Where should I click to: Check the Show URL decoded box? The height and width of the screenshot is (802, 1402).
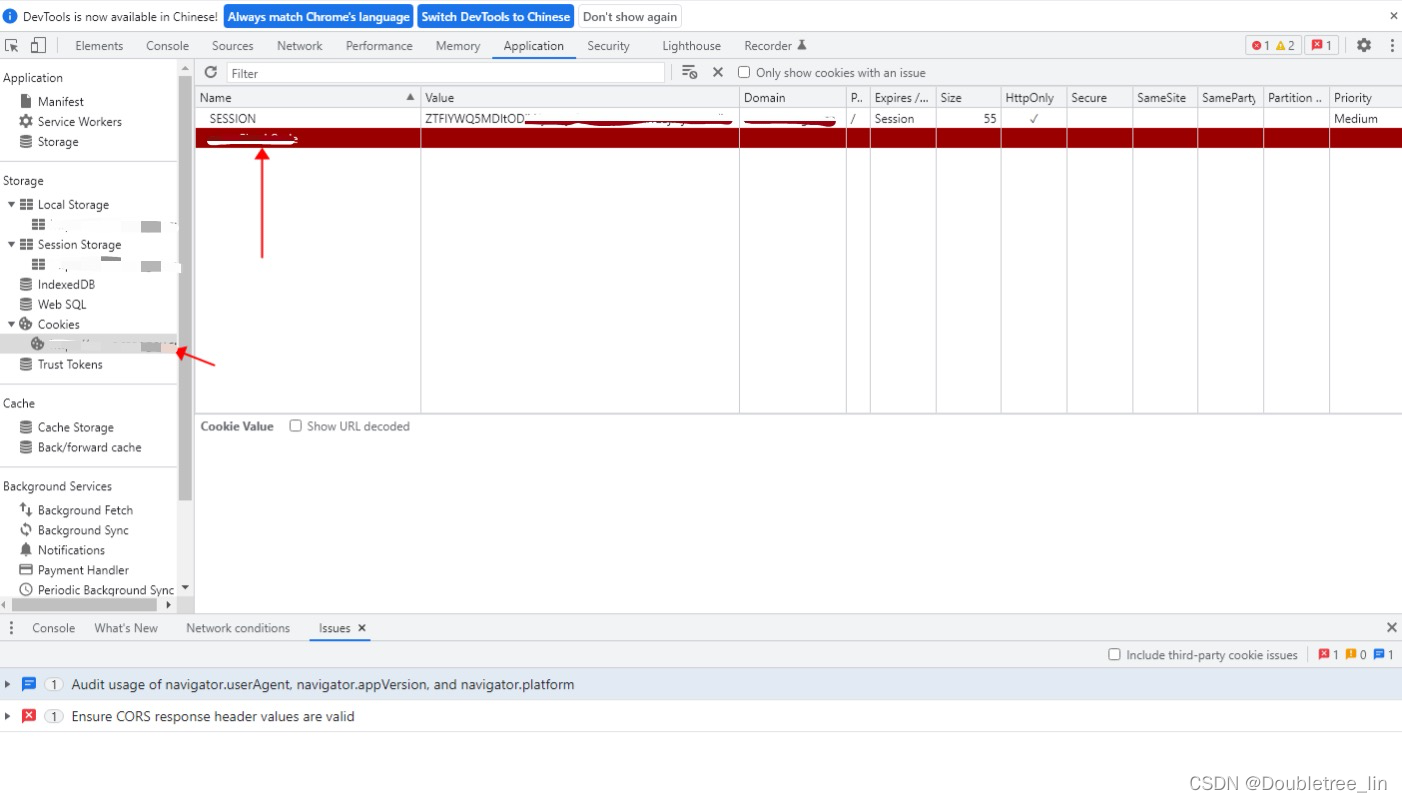pos(296,426)
